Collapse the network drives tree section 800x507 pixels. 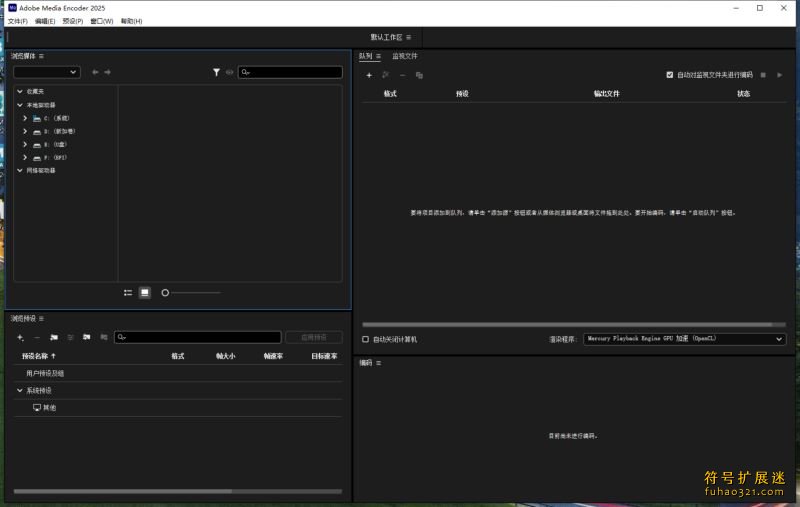pyautogui.click(x=20, y=170)
